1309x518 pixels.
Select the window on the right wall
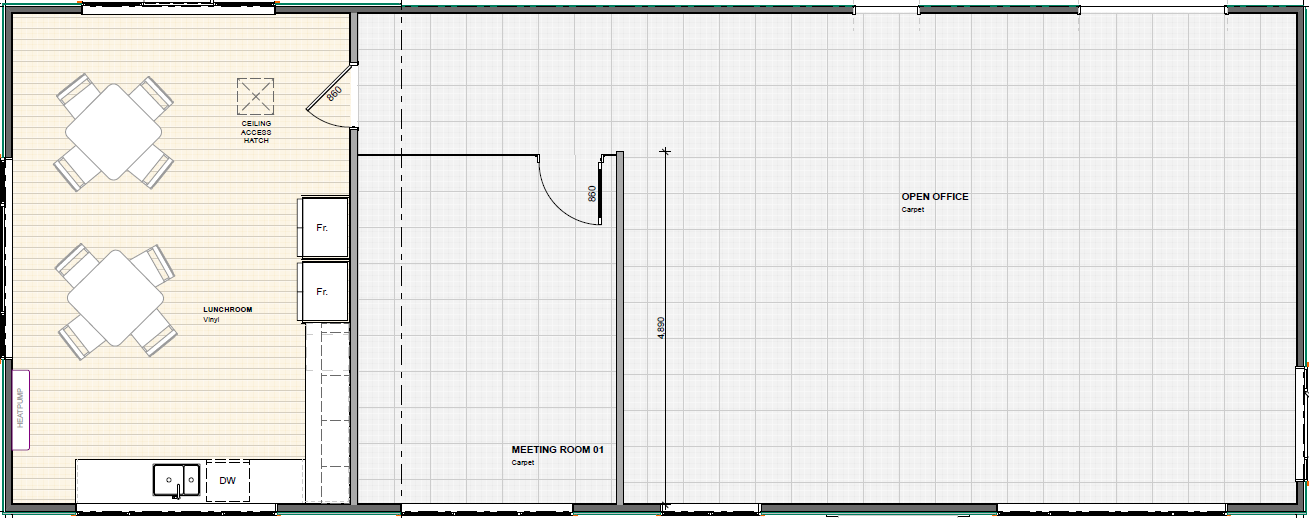(1302, 423)
